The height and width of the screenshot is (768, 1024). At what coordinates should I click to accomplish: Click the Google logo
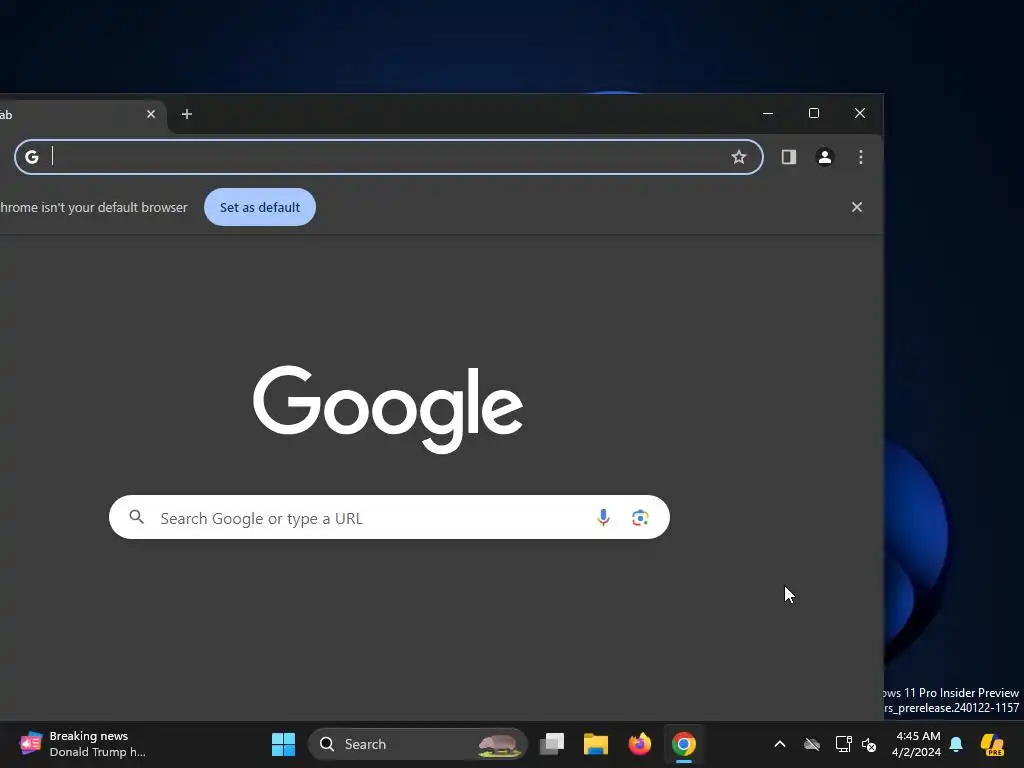[x=388, y=409]
